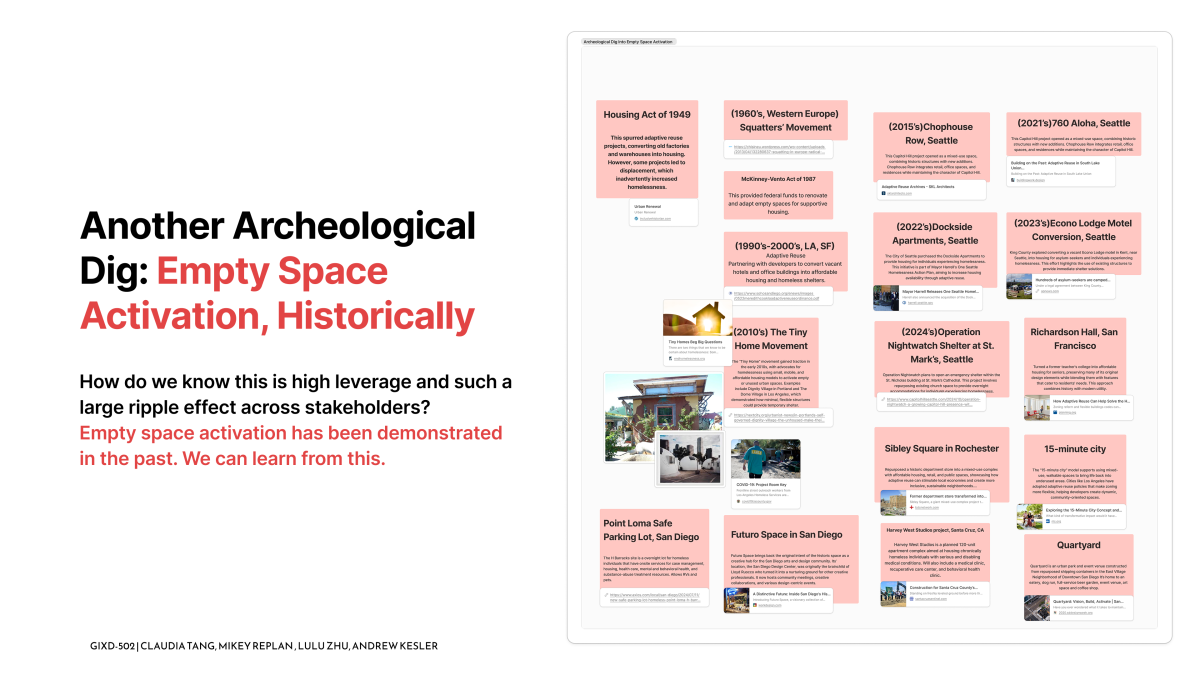The width and height of the screenshot is (1200, 675).
Task: Open the PDF link under the LA, SF card
Action: (x=780, y=296)
